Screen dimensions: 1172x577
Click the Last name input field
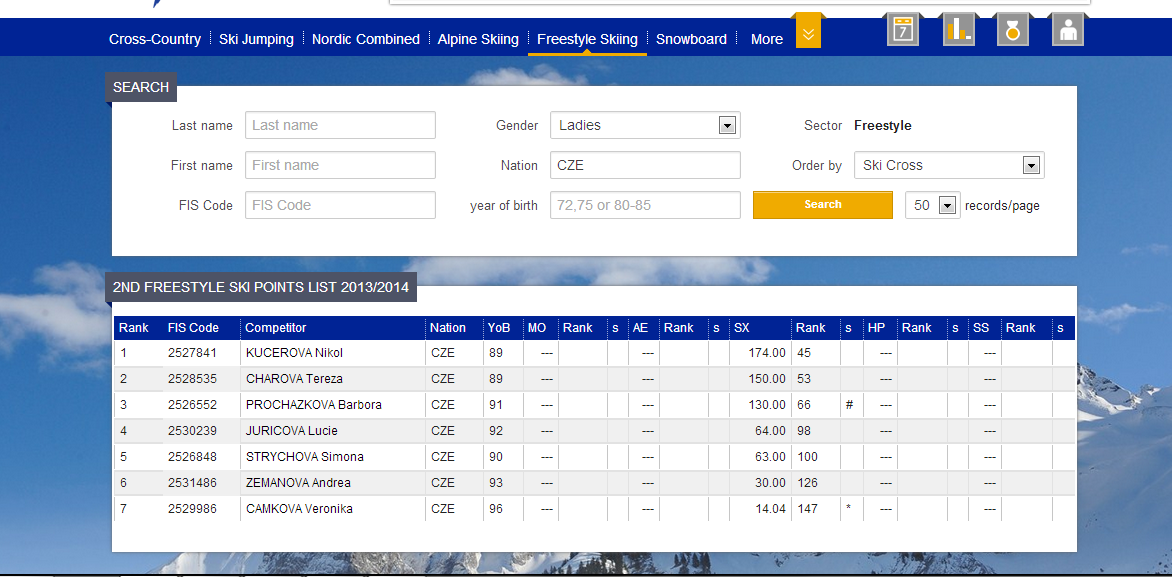click(340, 125)
